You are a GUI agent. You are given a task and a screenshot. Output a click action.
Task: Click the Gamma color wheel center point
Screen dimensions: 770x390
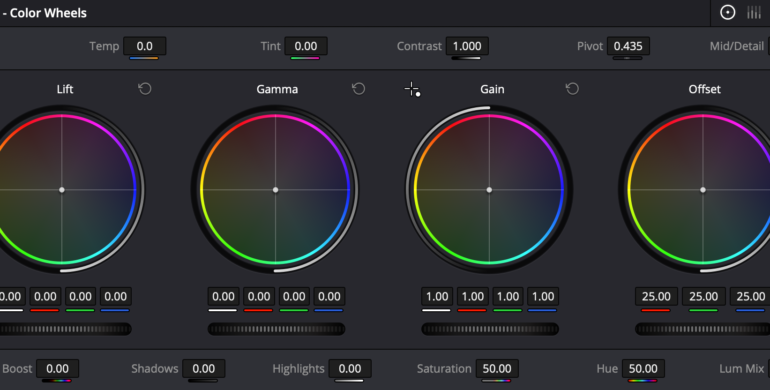pos(275,190)
